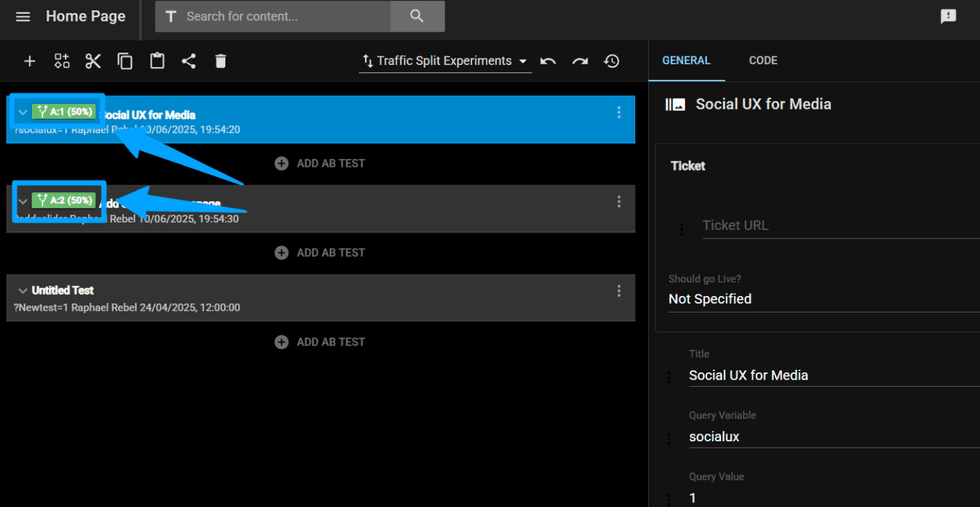
Task: Expand the Untitled Test chevron
Action: (x=23, y=291)
